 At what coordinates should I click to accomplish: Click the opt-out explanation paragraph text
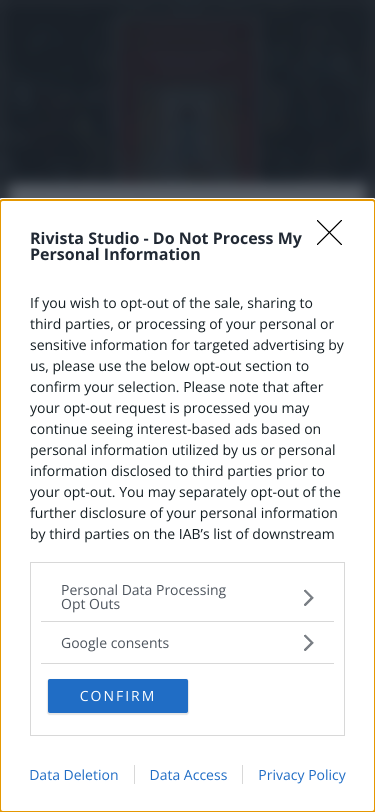pyautogui.click(x=187, y=418)
